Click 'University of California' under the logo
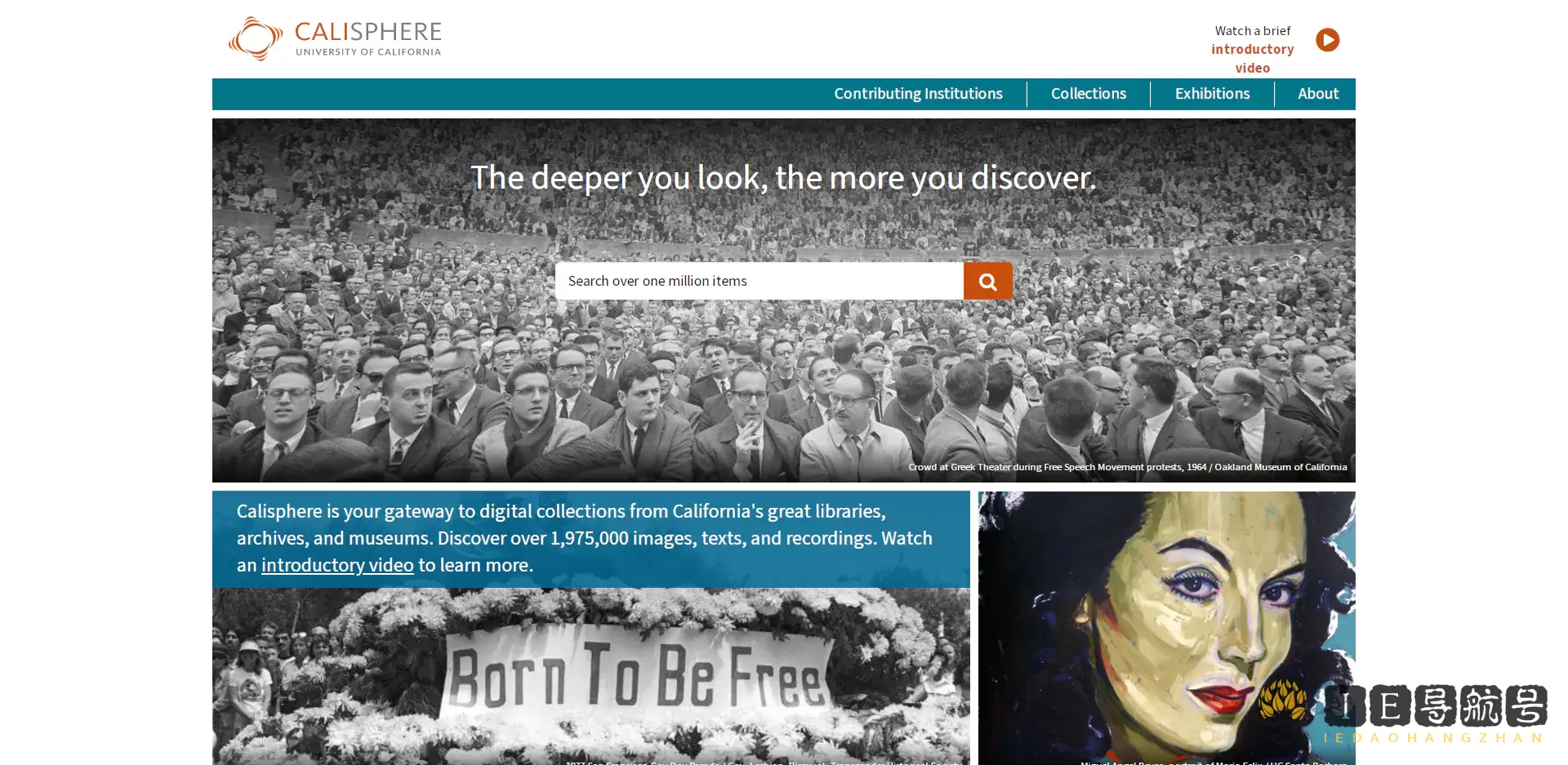 point(367,52)
